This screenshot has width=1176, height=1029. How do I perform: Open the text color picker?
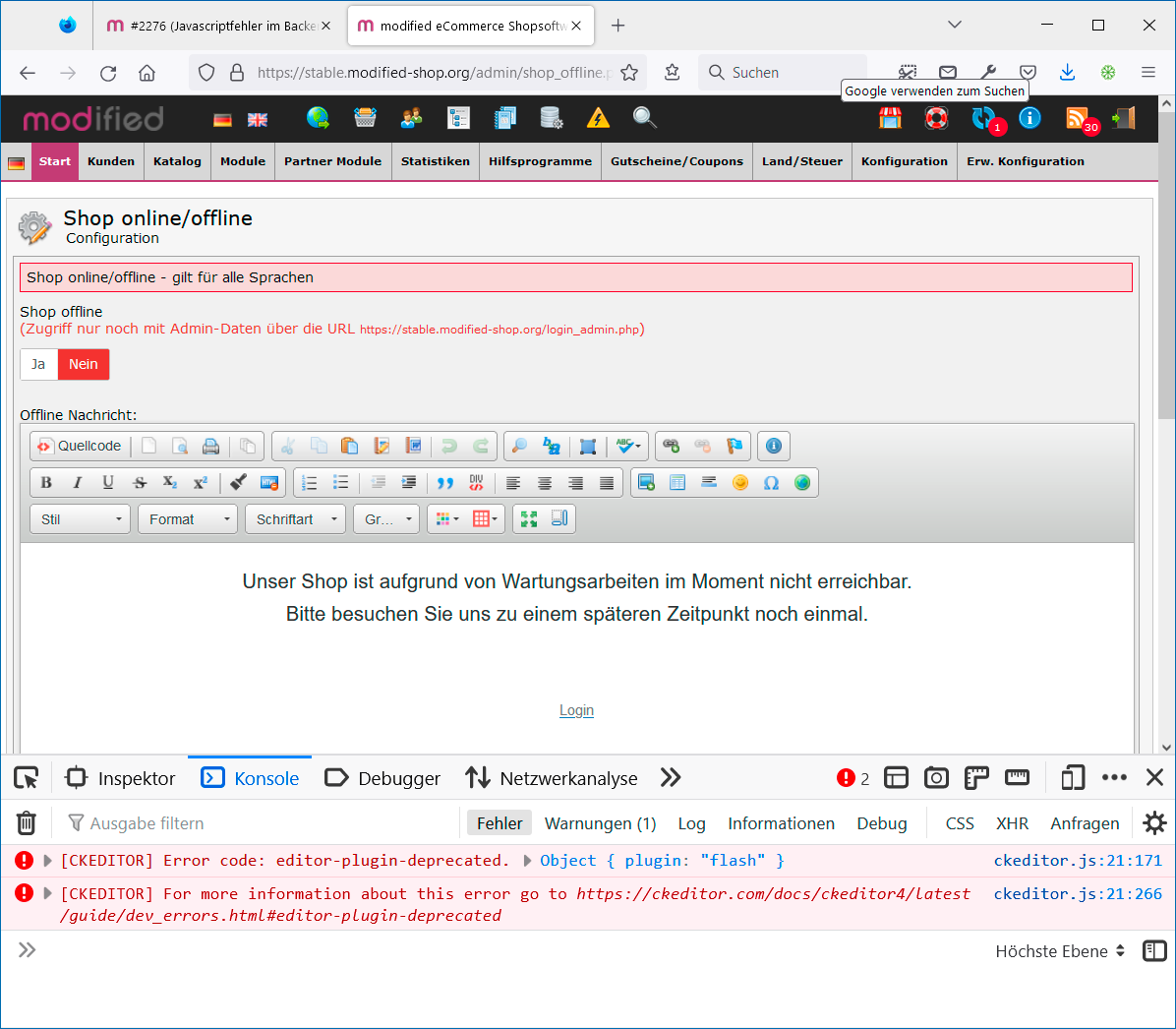[x=447, y=519]
